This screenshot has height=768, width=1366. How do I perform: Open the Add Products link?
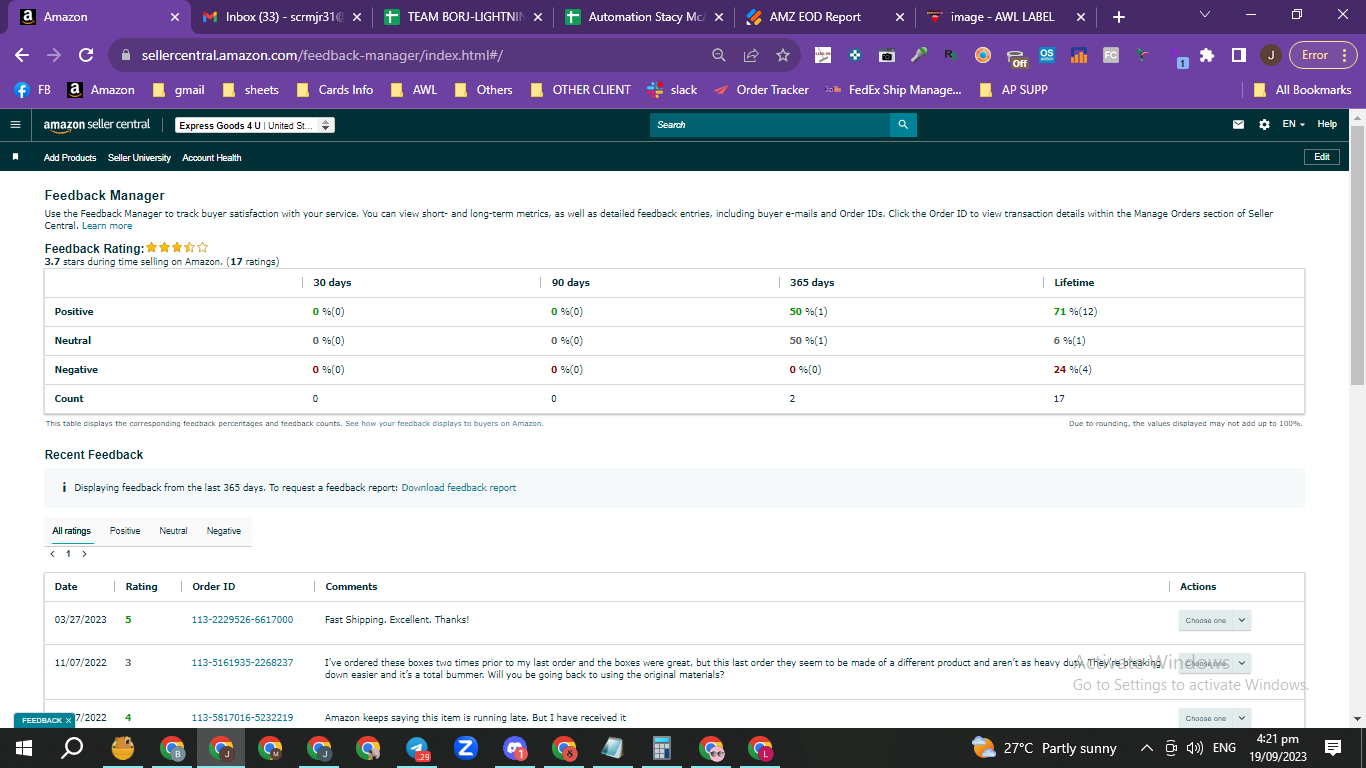[70, 158]
